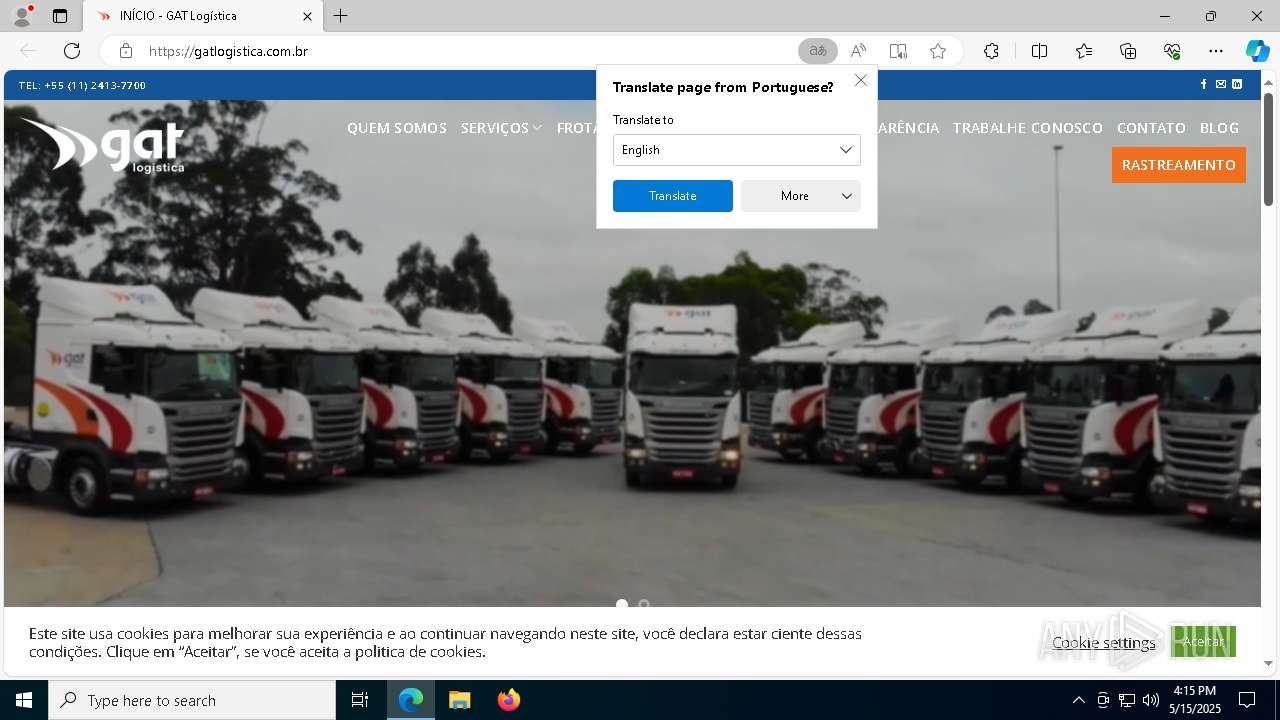Select the first slider dot
The image size is (1280, 720).
click(x=622, y=604)
